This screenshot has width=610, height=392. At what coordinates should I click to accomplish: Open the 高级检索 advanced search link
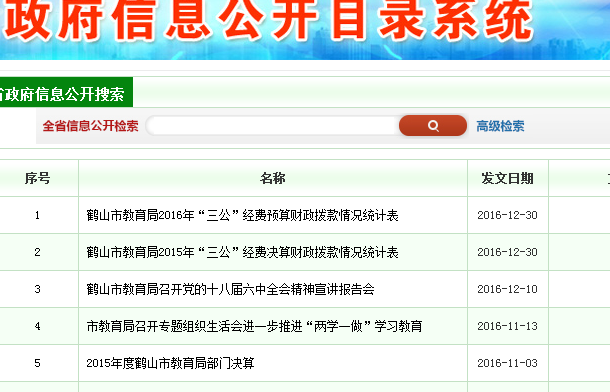pos(500,126)
